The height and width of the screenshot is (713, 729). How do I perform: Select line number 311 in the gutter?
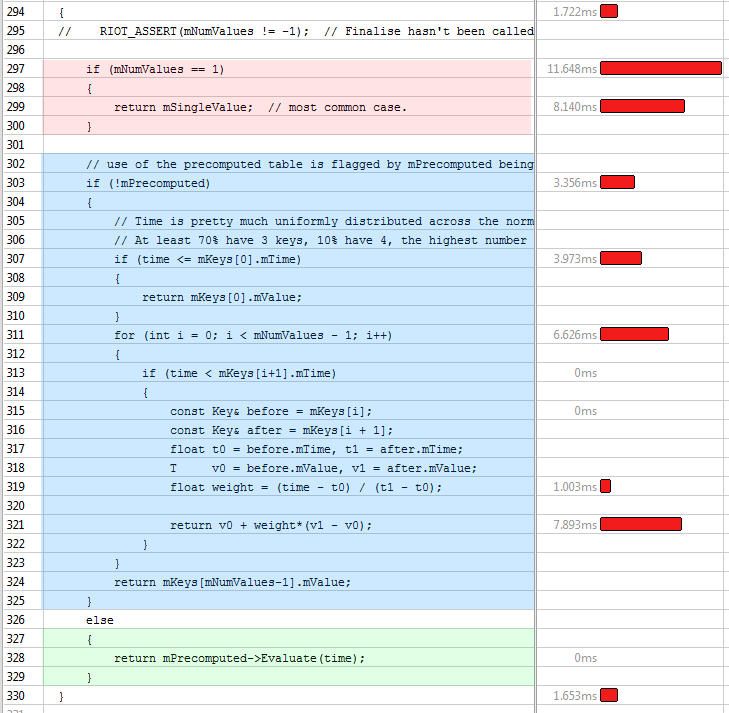tap(15, 335)
